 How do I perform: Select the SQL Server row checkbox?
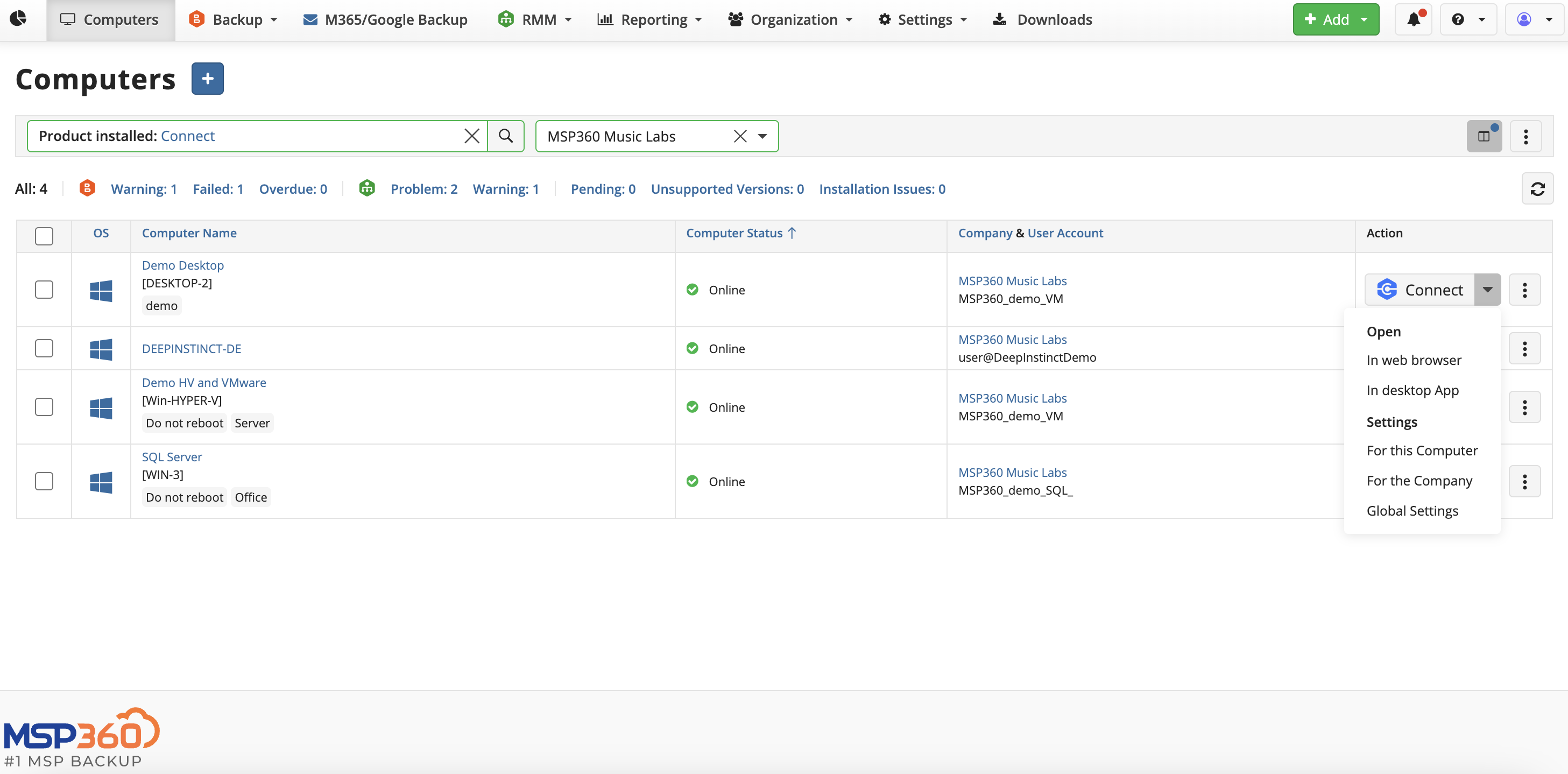[x=44, y=481]
